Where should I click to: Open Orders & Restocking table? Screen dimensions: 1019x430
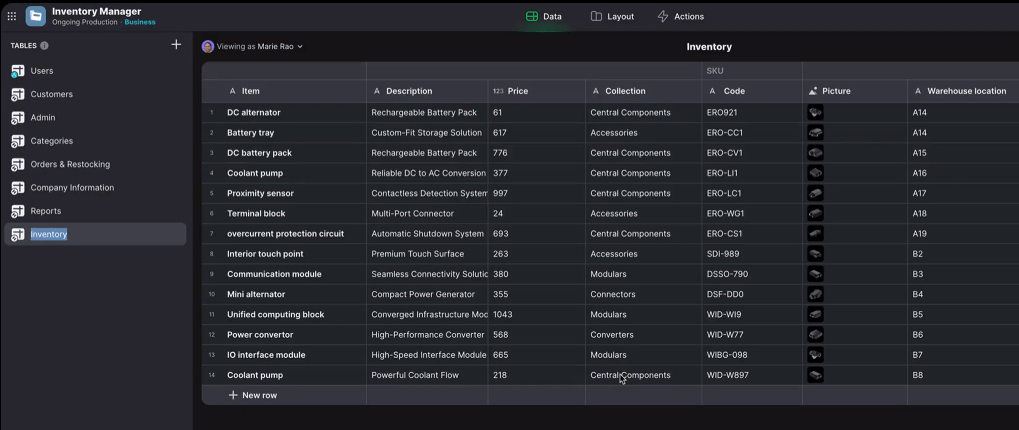[x=70, y=164]
